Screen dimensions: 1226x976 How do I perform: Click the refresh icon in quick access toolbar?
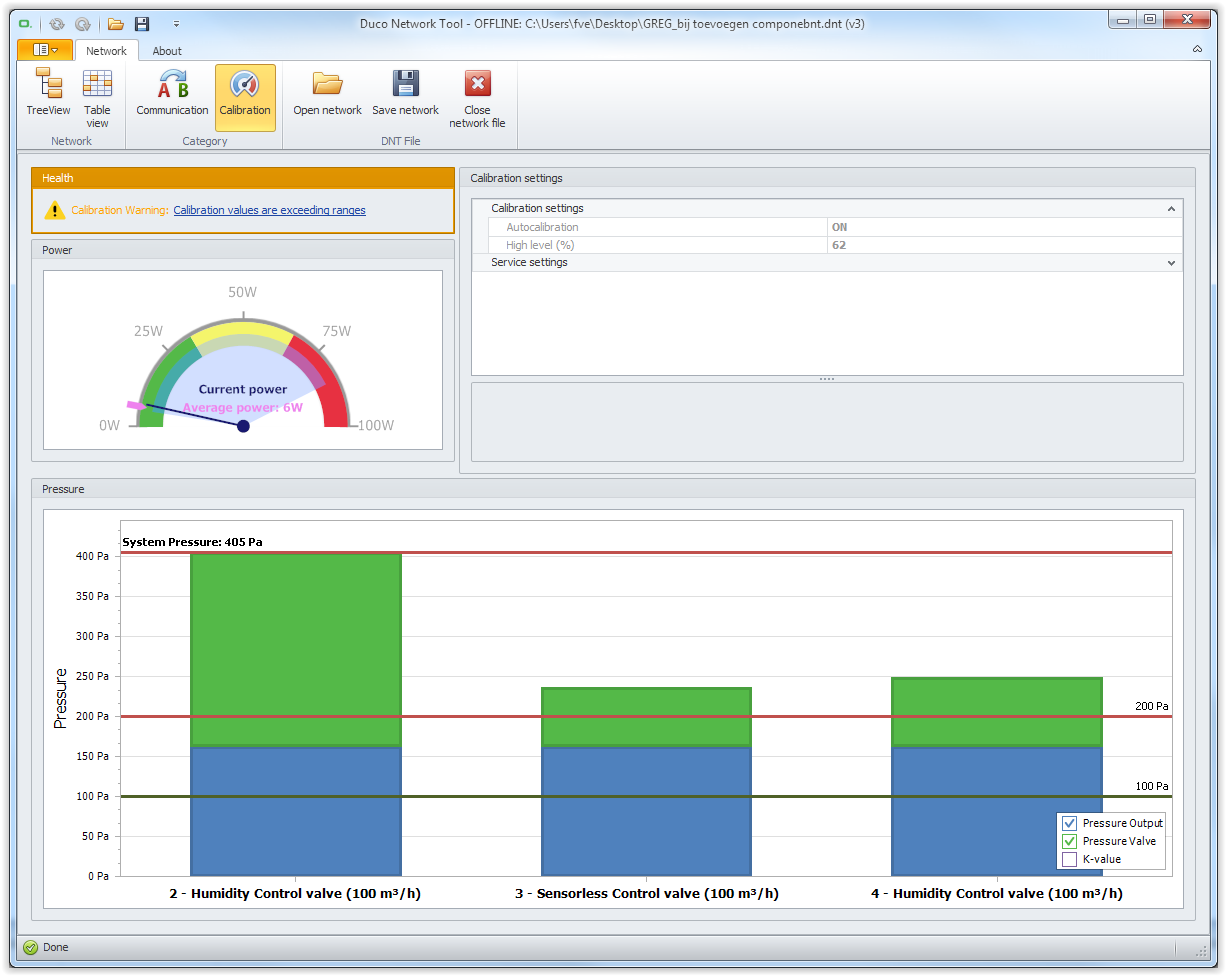57,23
